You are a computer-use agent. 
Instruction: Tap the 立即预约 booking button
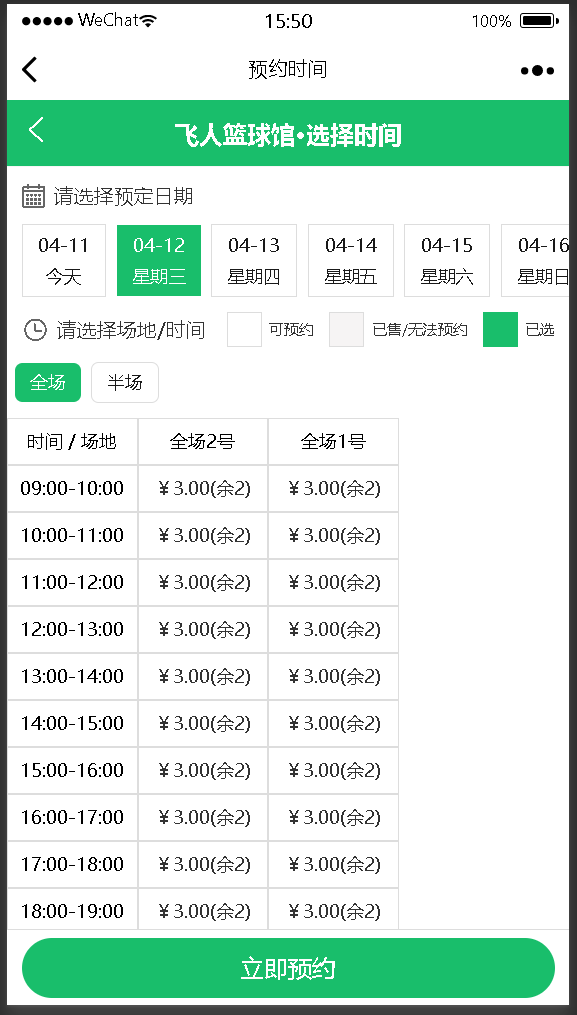pos(288,968)
